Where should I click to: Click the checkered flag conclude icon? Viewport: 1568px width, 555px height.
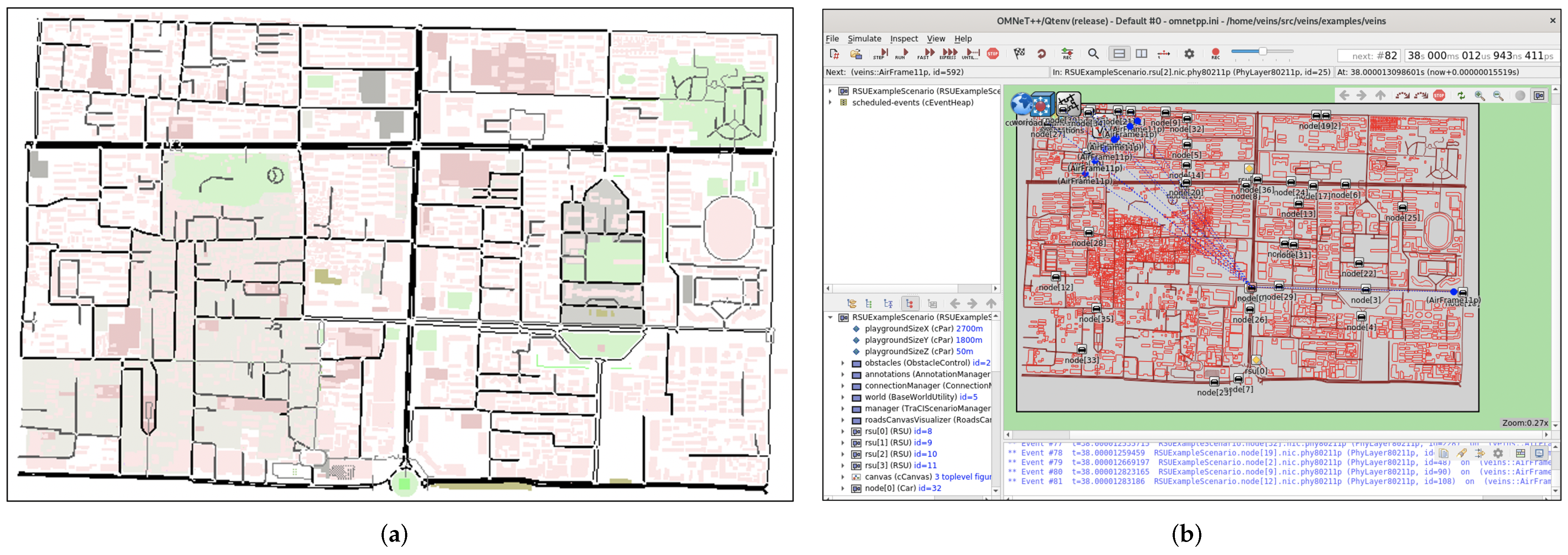(1020, 54)
